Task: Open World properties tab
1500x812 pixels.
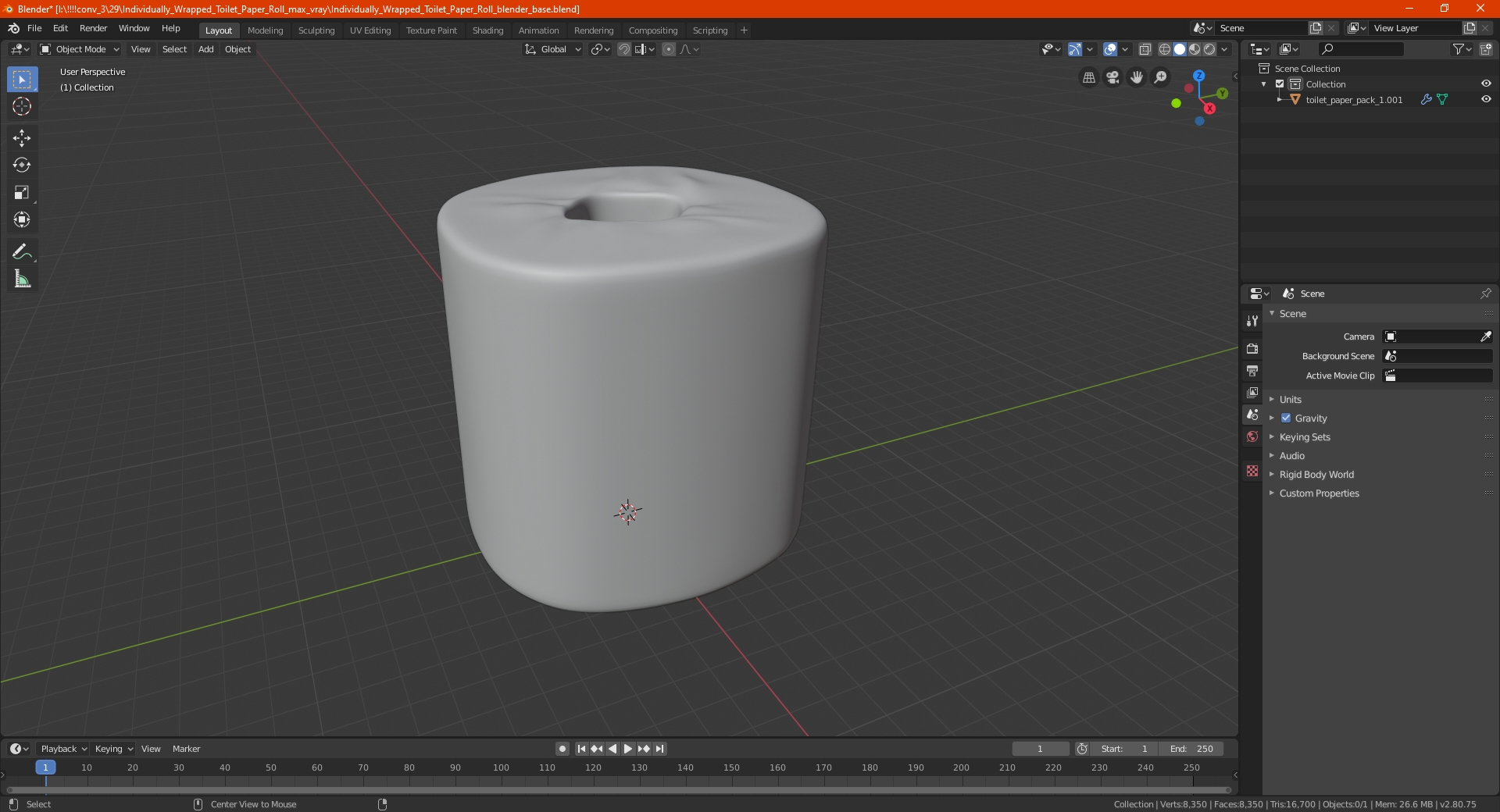Action: click(1252, 436)
